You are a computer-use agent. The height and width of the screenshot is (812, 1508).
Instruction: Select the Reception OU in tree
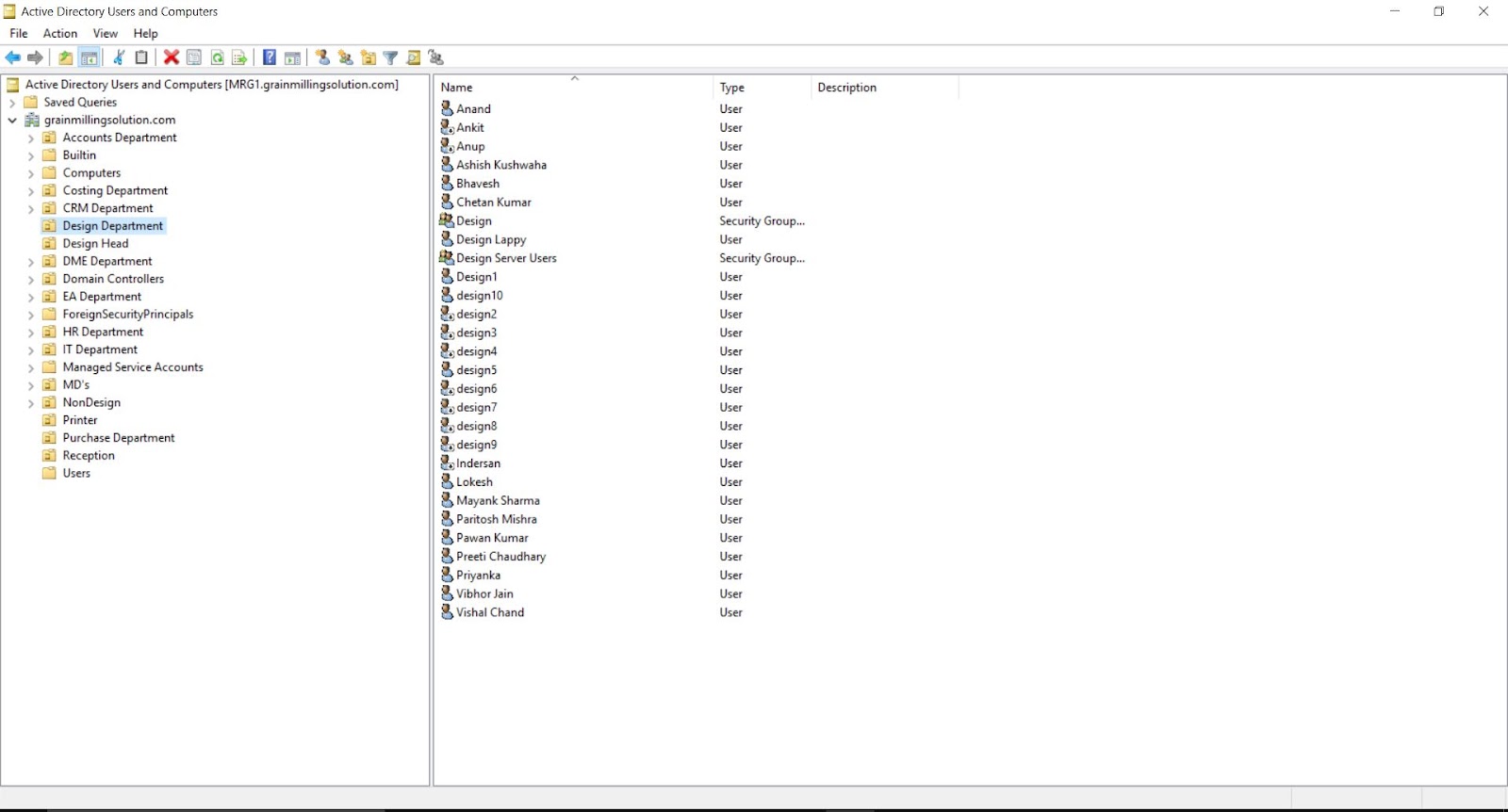(89, 456)
